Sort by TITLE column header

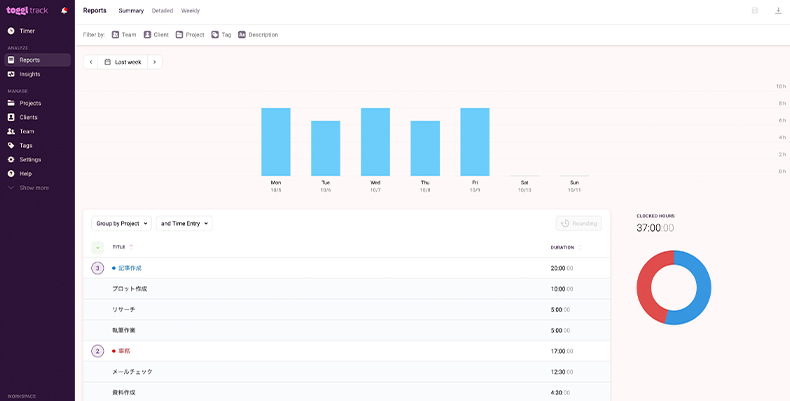tap(122, 247)
